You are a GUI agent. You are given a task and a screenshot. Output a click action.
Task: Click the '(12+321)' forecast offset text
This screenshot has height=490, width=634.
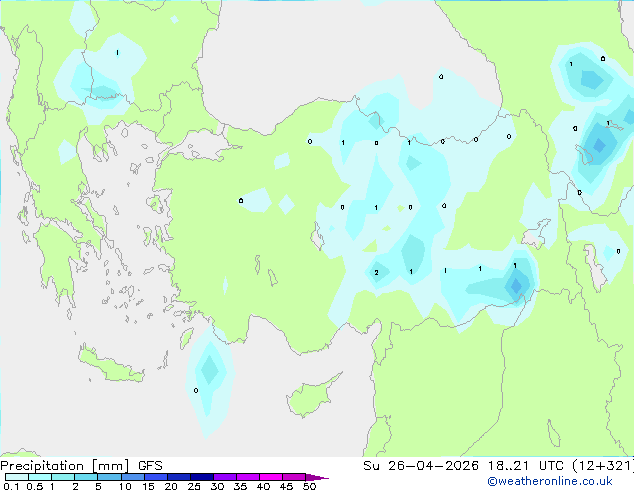click(603, 466)
